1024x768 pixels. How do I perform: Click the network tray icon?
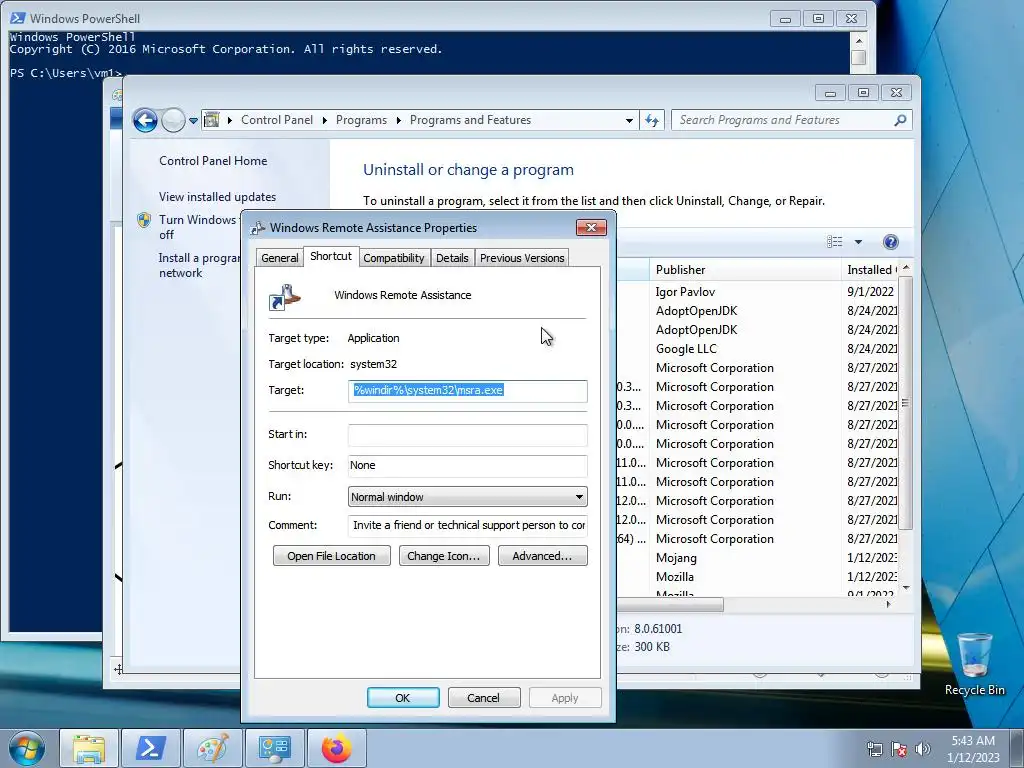[x=874, y=749]
